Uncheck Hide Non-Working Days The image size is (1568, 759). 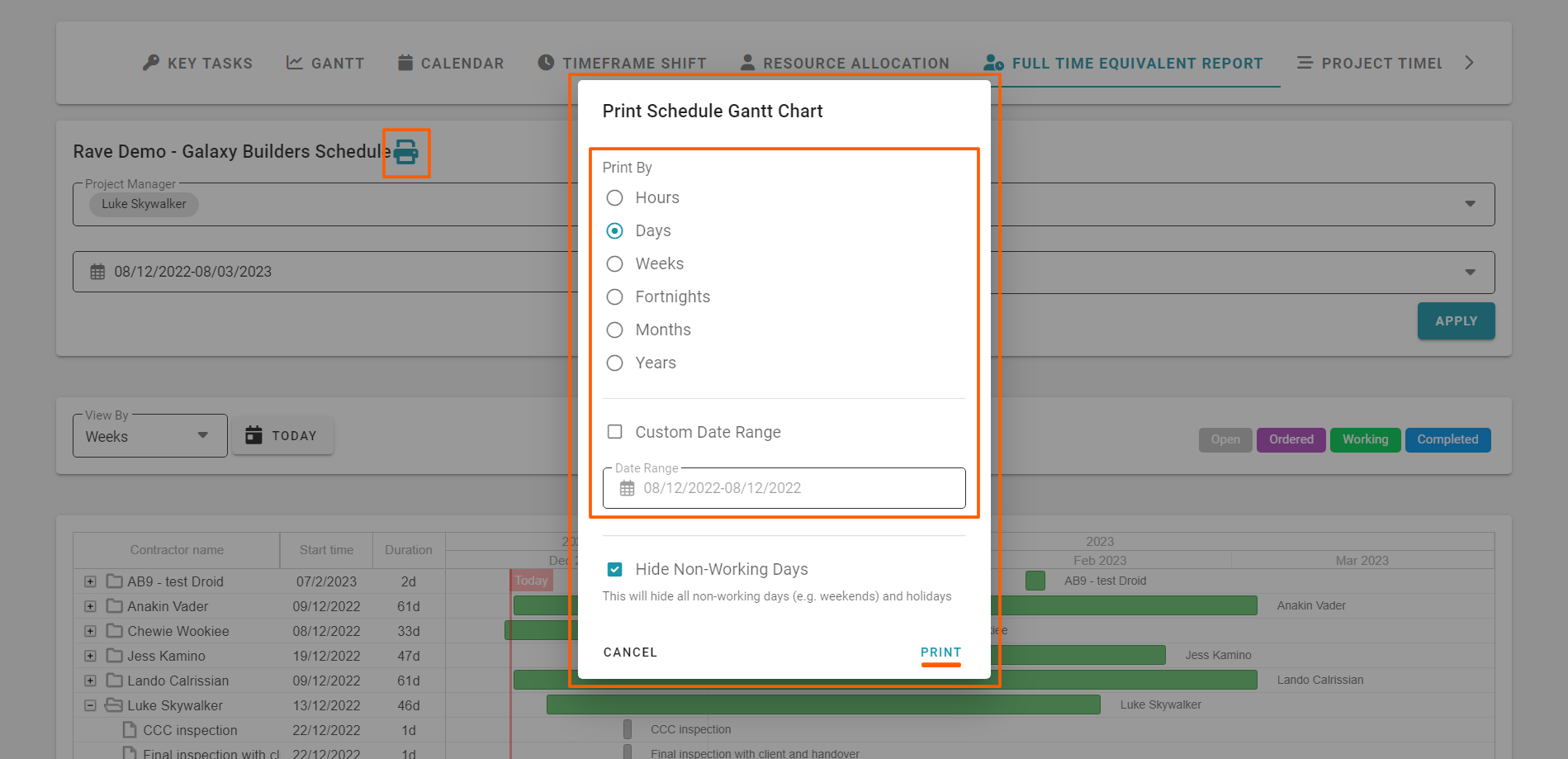pyautogui.click(x=614, y=569)
